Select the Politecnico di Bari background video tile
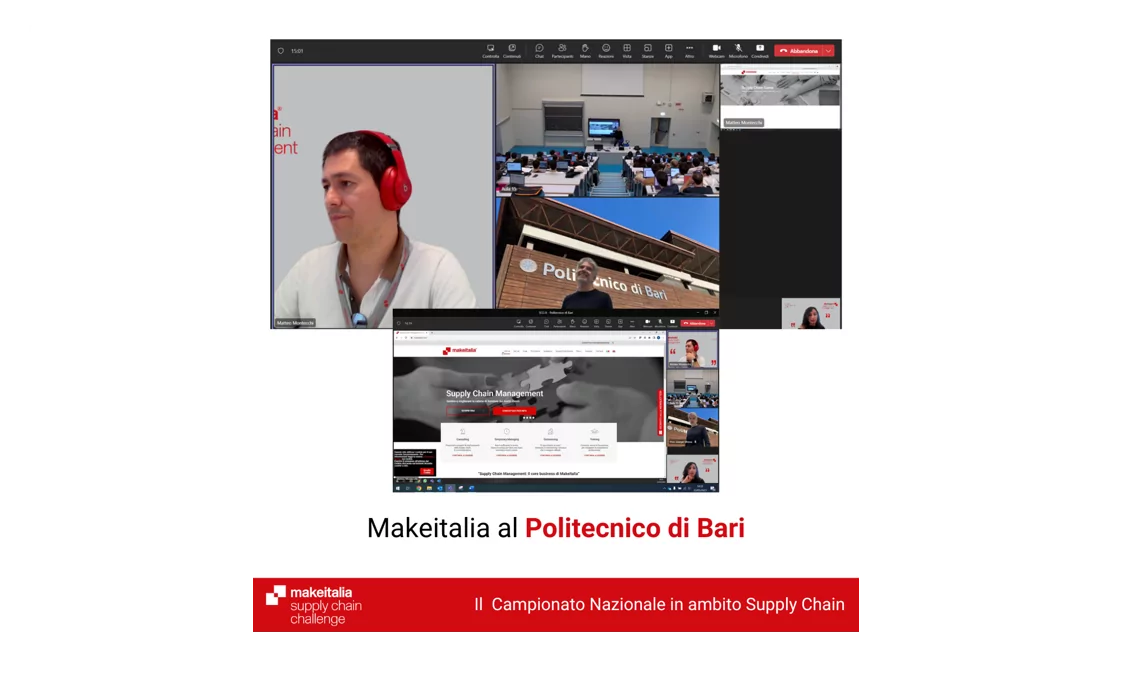1141x689 pixels. (x=607, y=253)
